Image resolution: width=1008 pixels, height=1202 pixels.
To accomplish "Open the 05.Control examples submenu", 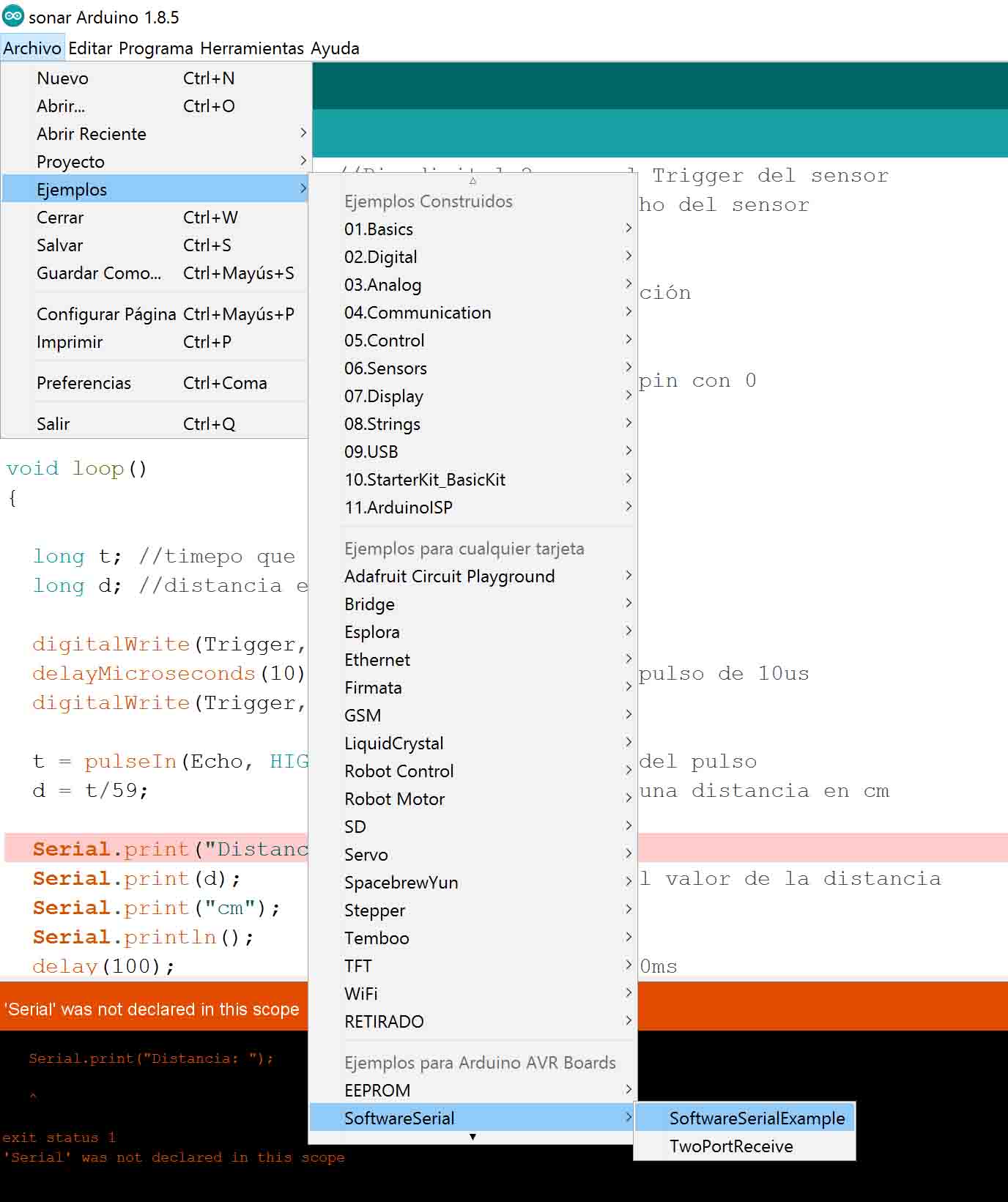I will 472,341.
